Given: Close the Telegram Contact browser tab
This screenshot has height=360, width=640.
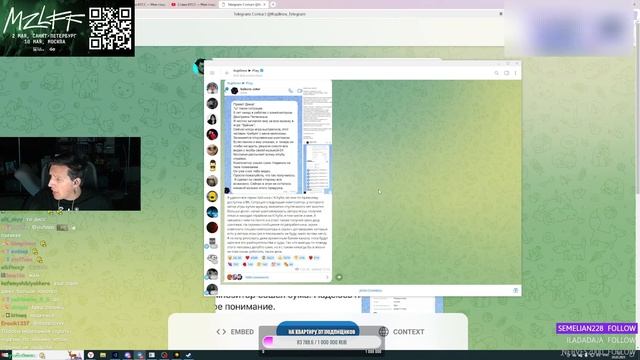Looking at the screenshot, I should 264,4.
